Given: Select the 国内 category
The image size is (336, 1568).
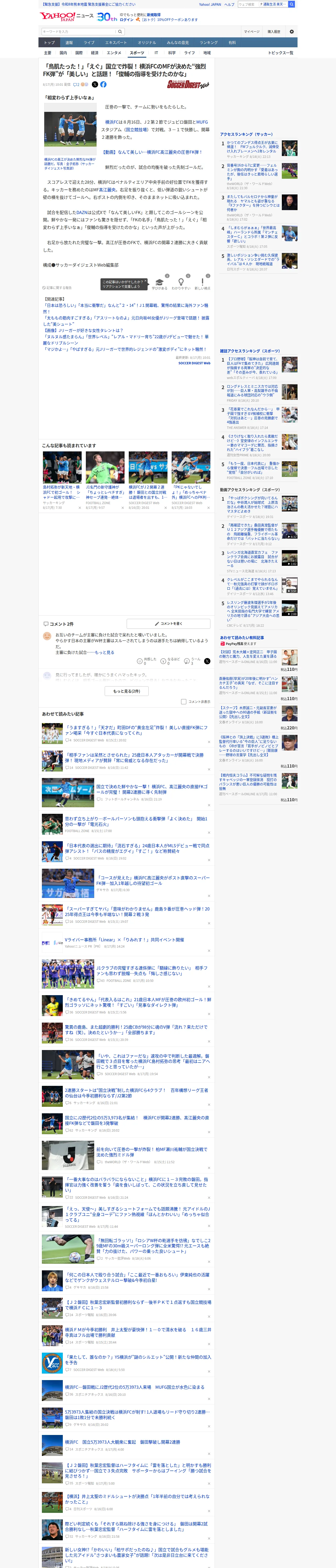Looking at the screenshot, I should point(63,53).
